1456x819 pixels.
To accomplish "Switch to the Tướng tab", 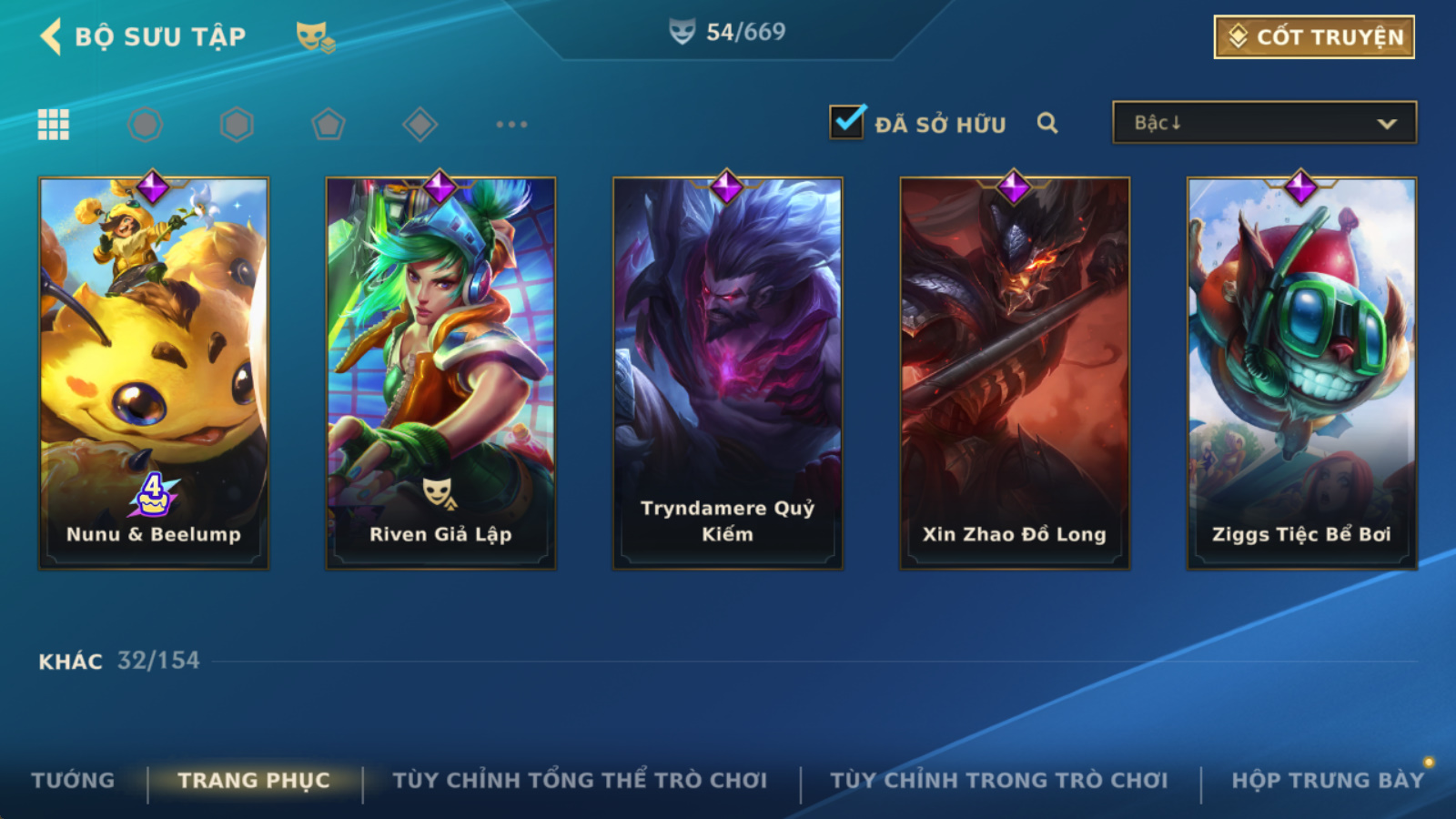I will (x=73, y=781).
